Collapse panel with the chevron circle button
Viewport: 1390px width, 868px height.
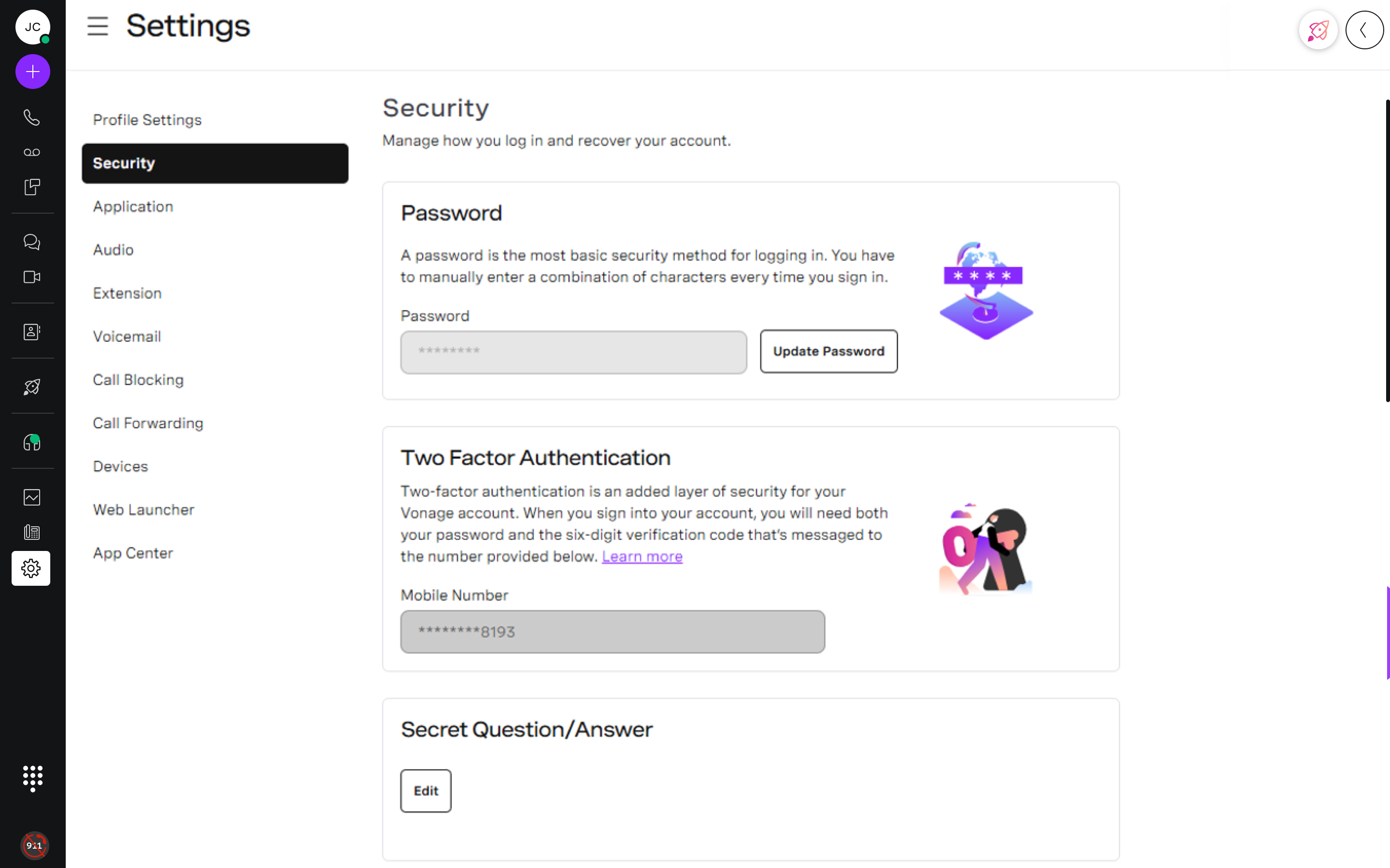tap(1364, 30)
